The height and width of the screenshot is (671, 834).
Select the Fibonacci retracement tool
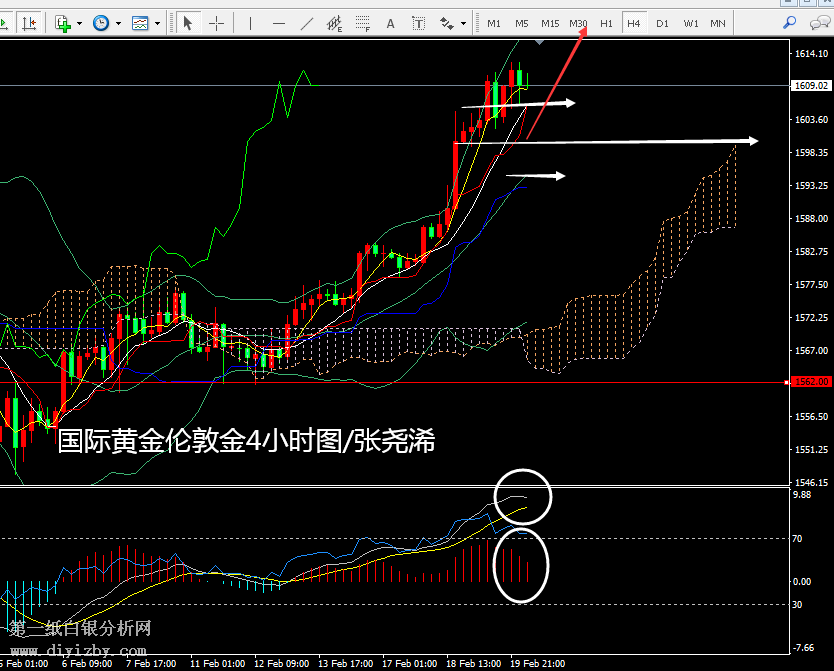[363, 23]
